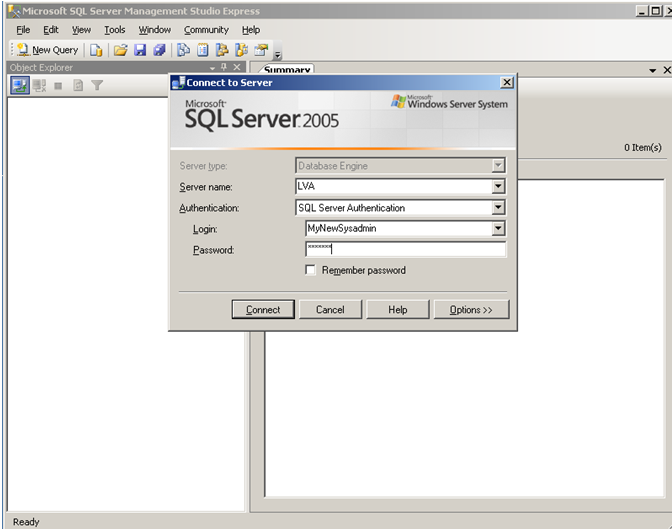This screenshot has width=672, height=529.
Task: Click the Database Engine Query icon
Action: tap(96, 50)
